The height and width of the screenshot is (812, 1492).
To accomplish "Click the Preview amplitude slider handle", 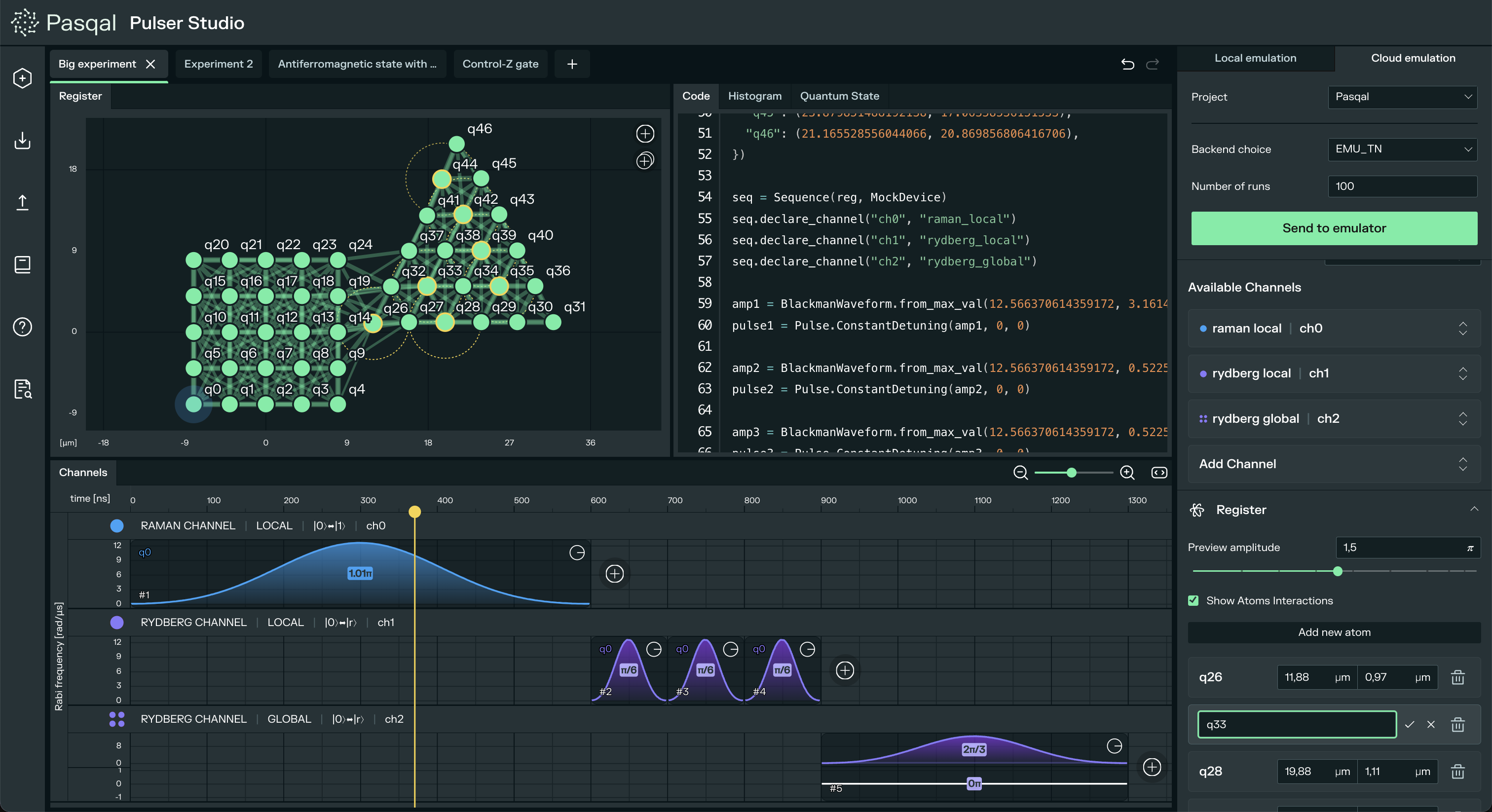I will click(1338, 571).
